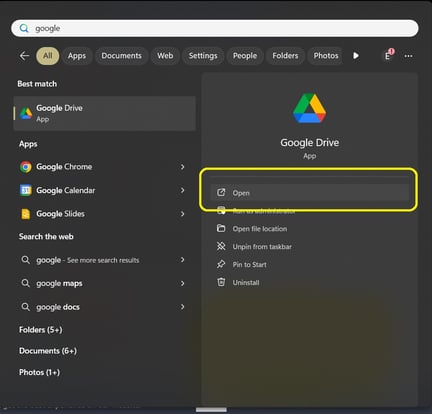Image resolution: width=432 pixels, height=414 pixels.
Task: Switch to the Documents filter tab
Action: (121, 56)
